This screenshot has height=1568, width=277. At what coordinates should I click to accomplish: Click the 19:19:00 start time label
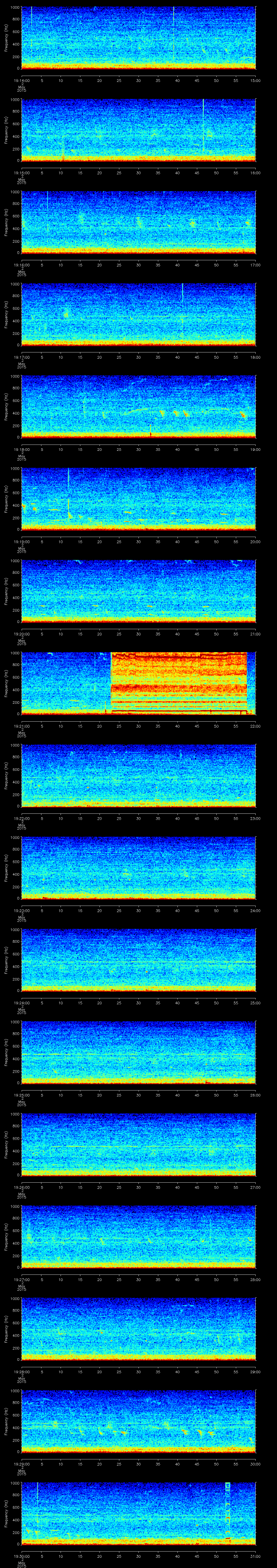click(x=21, y=542)
